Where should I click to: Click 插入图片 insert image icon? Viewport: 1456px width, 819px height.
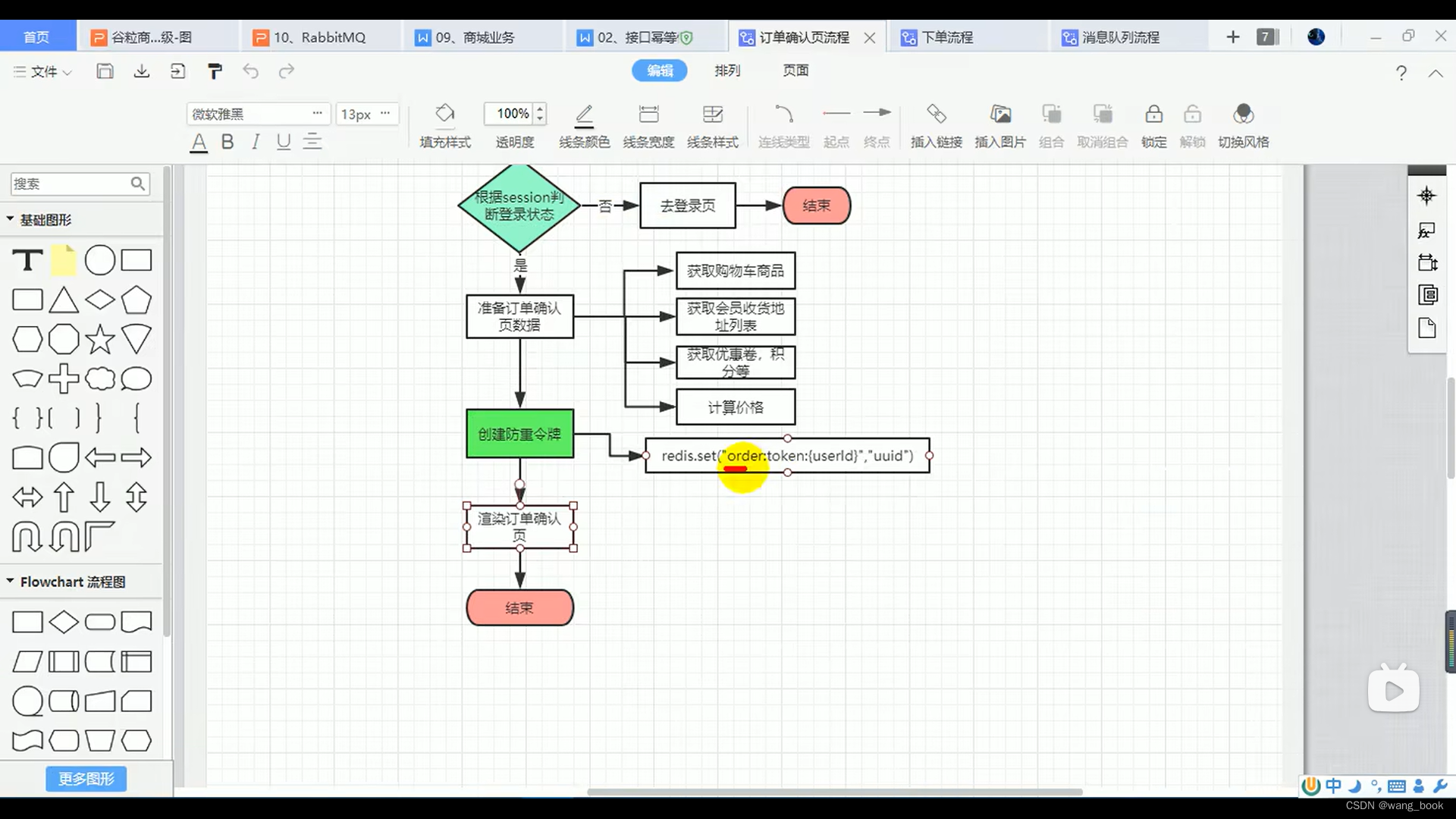coord(1000,115)
